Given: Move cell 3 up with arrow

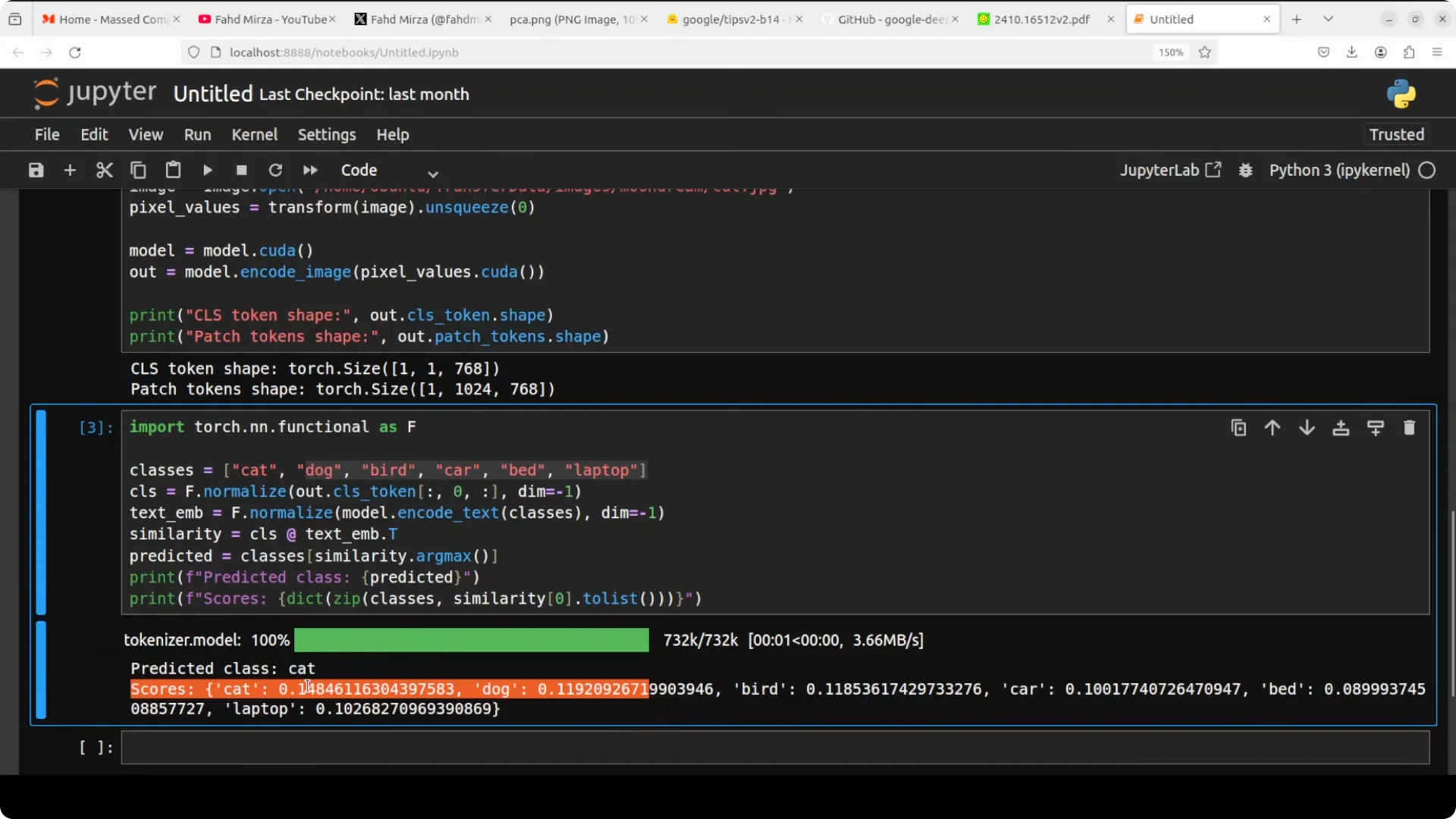Looking at the screenshot, I should pyautogui.click(x=1272, y=428).
